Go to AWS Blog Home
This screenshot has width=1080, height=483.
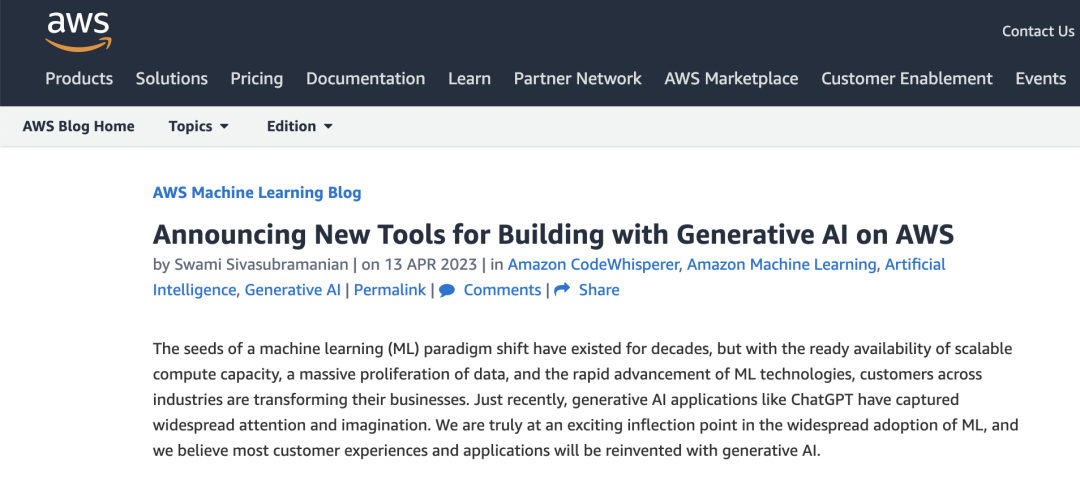pos(78,126)
